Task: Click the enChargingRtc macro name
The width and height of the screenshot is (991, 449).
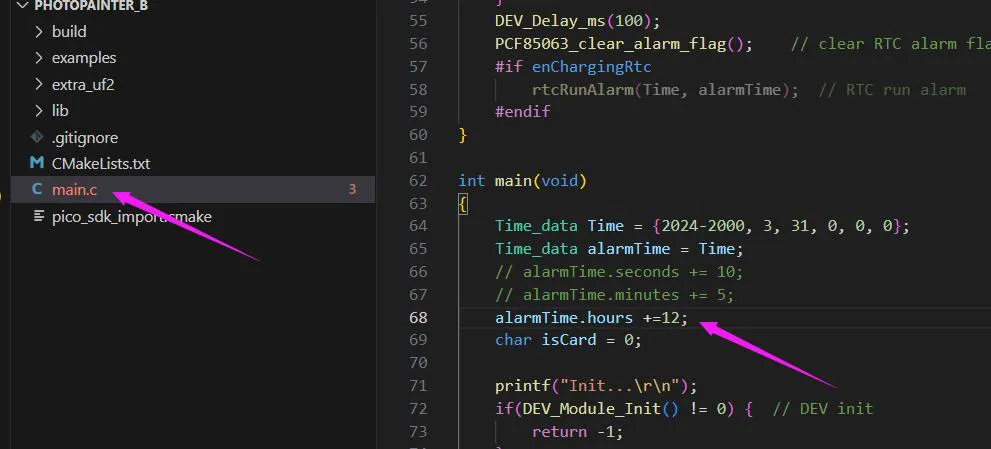Action: 592,67
